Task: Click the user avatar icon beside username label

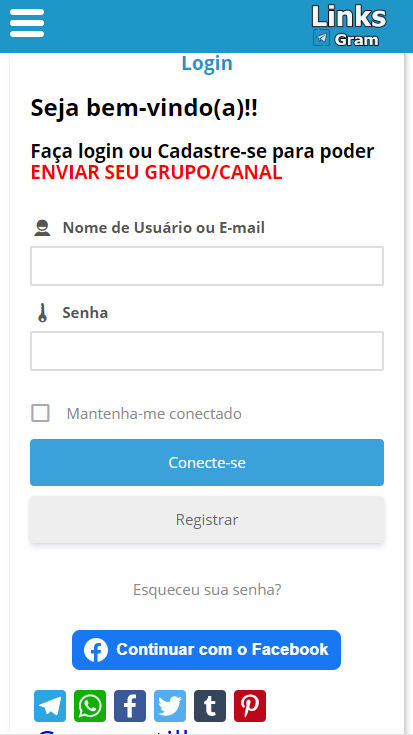Action: pyautogui.click(x=42, y=228)
